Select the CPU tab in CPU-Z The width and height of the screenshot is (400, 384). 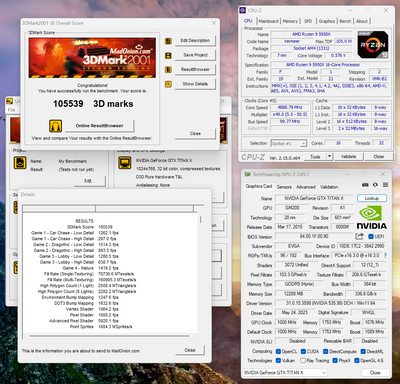pos(248,21)
